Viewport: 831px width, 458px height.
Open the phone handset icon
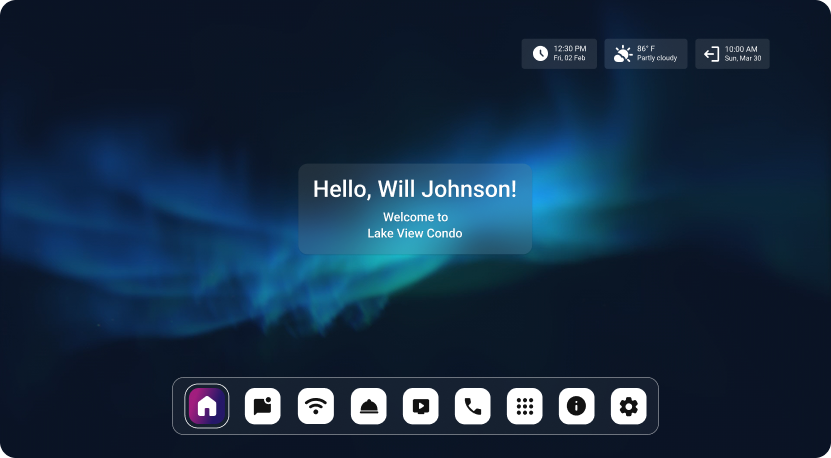pyautogui.click(x=473, y=406)
